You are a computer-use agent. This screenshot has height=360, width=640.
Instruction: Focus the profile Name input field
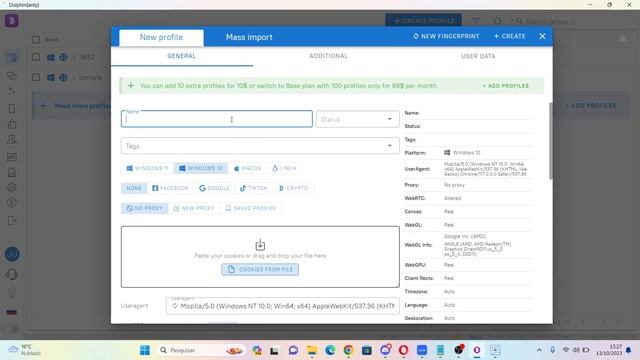217,119
